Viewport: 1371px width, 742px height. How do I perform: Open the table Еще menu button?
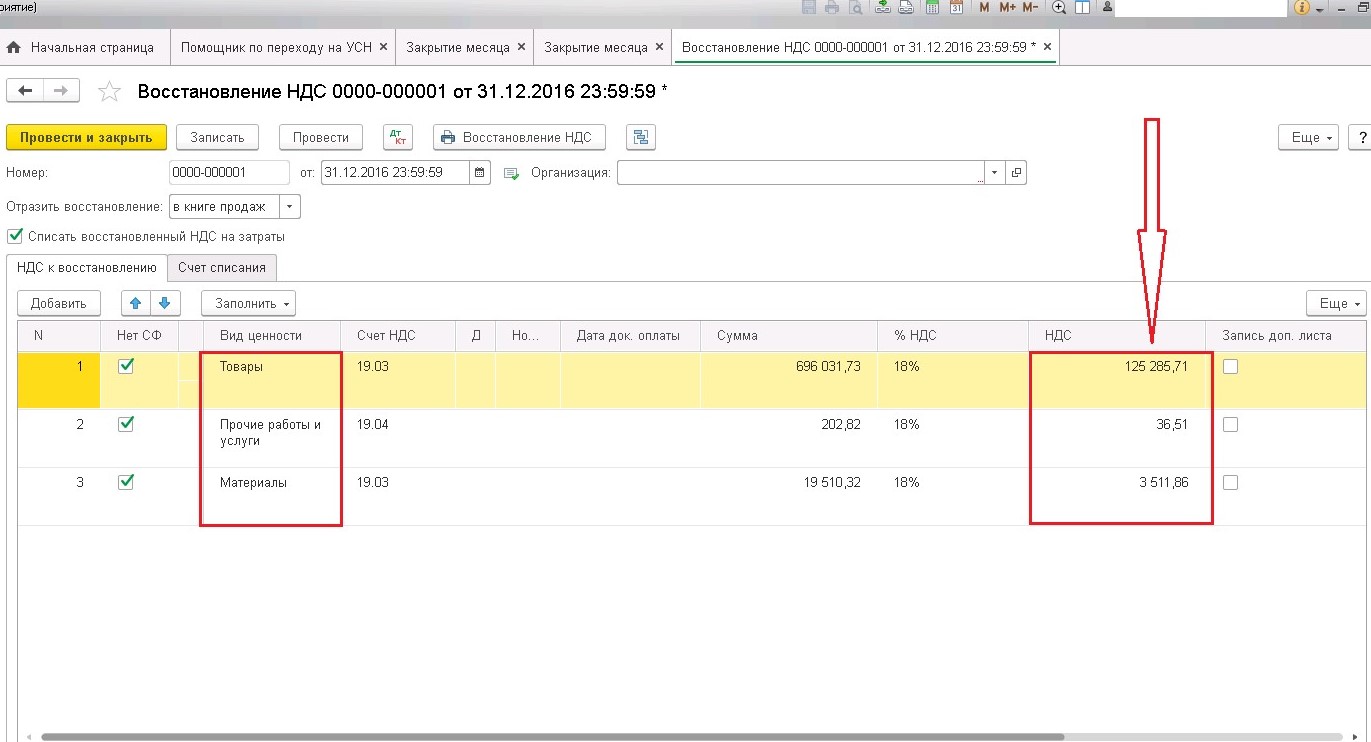tap(1337, 303)
